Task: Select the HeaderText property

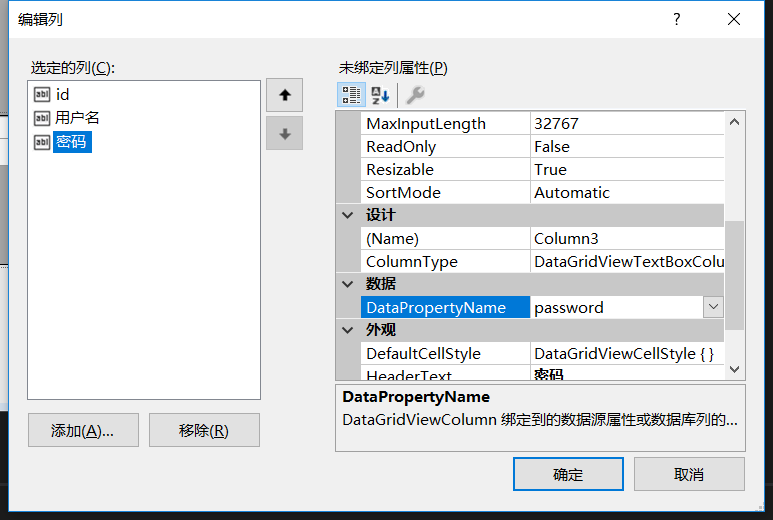Action: click(446, 373)
